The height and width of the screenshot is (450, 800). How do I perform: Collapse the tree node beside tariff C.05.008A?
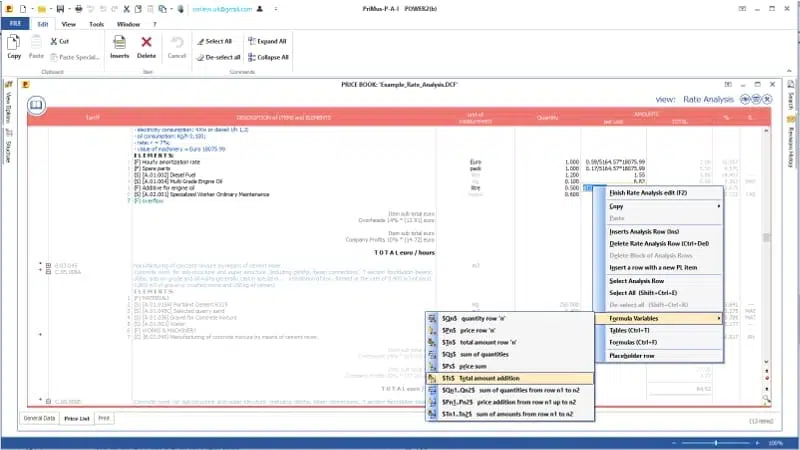[48, 272]
